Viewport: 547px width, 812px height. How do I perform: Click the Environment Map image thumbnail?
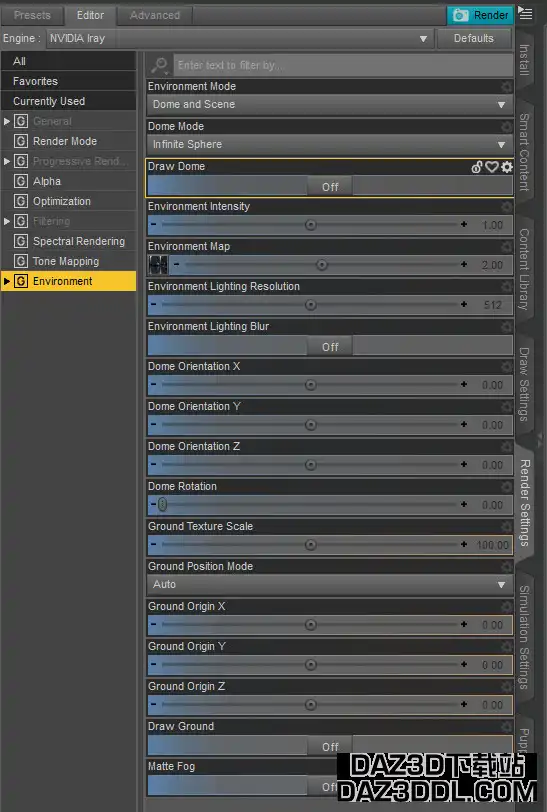(x=158, y=265)
